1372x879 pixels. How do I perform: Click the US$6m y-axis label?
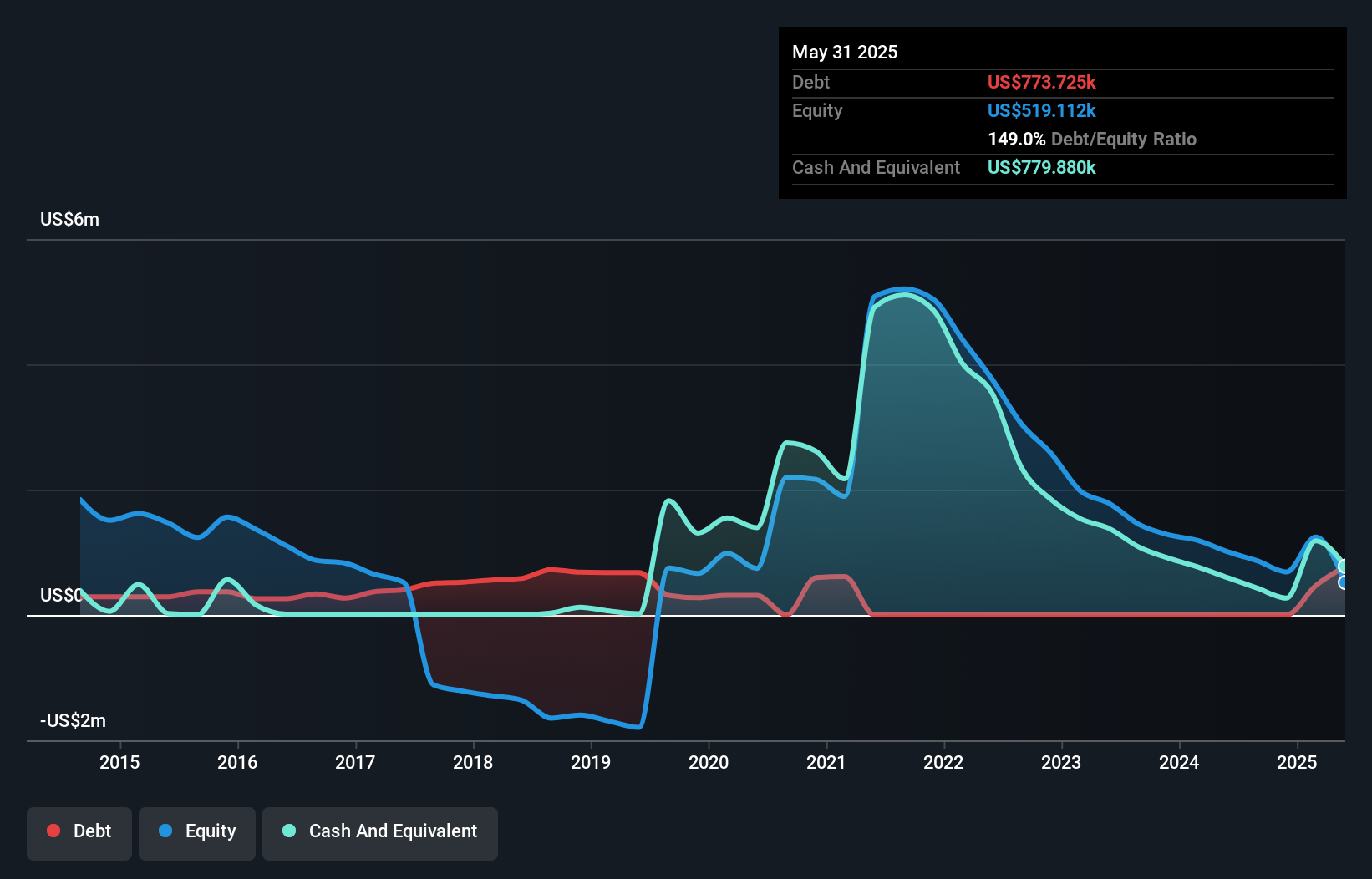point(69,220)
